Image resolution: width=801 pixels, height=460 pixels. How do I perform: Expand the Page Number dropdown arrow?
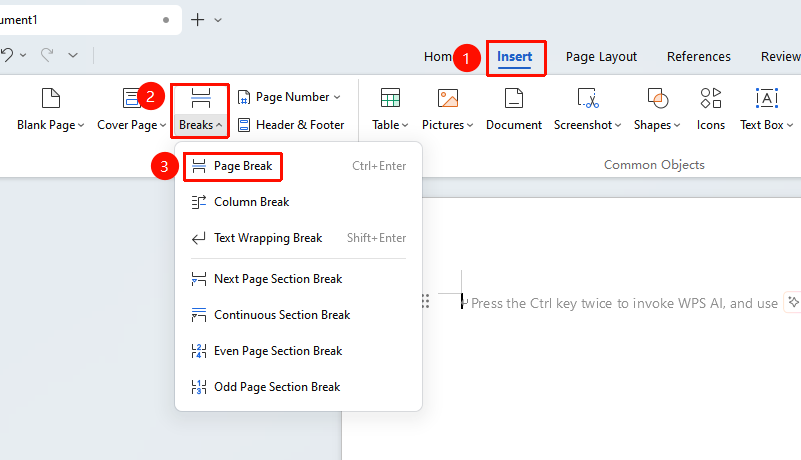click(x=337, y=97)
